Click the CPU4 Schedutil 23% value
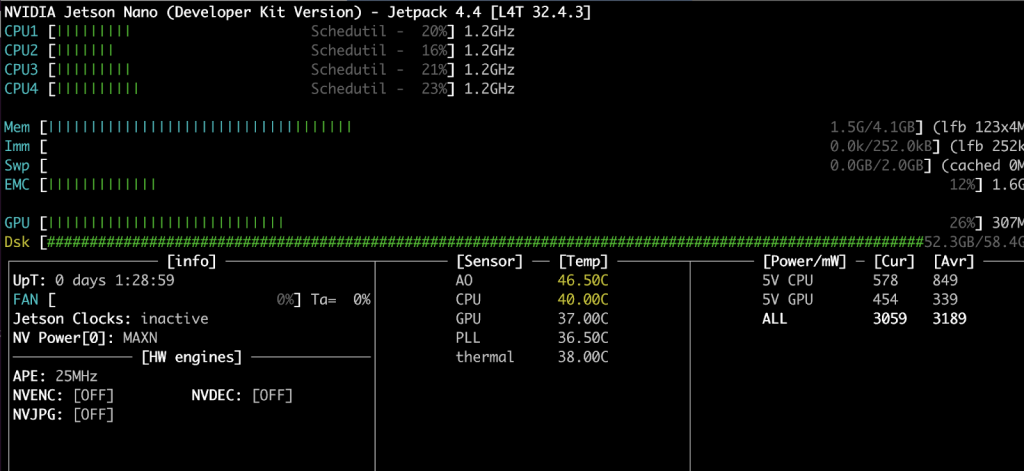The image size is (1024, 471). click(x=379, y=89)
